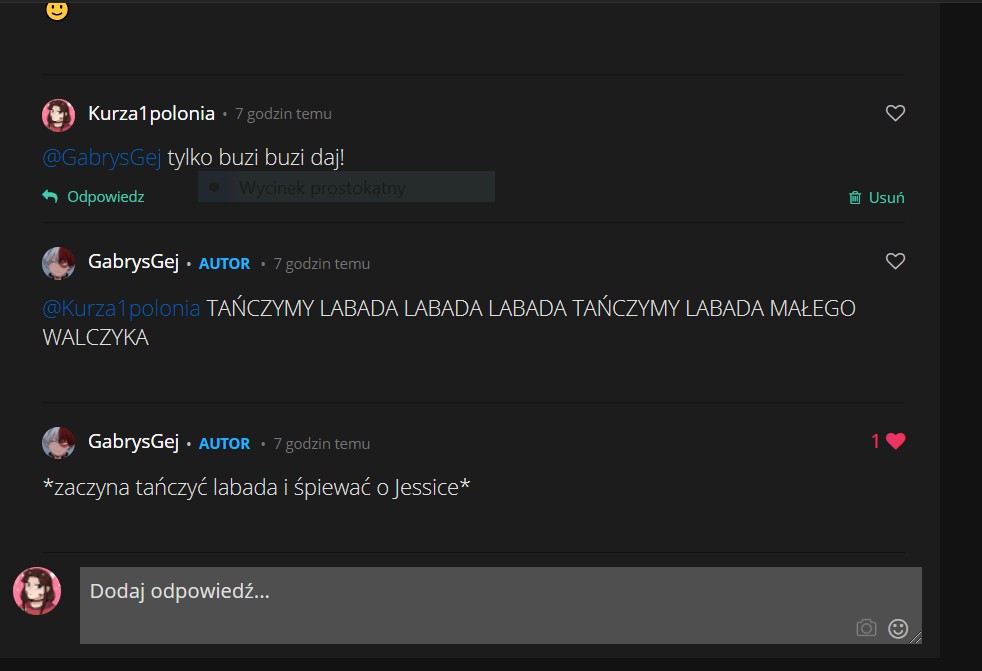982x671 pixels.
Task: Click the green reply arrow icon
Action: pos(50,197)
